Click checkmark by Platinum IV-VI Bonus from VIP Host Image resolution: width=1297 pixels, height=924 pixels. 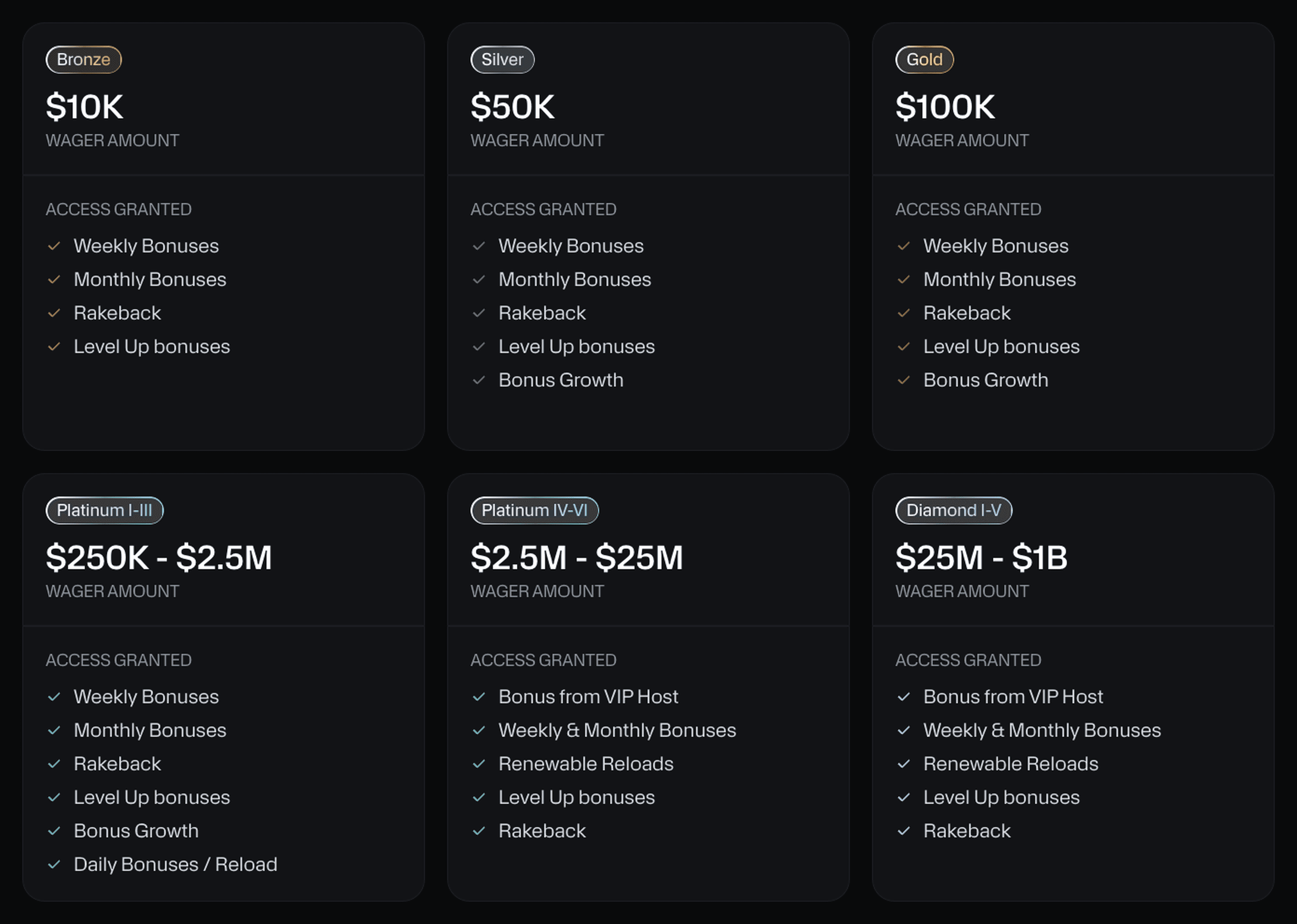point(478,697)
